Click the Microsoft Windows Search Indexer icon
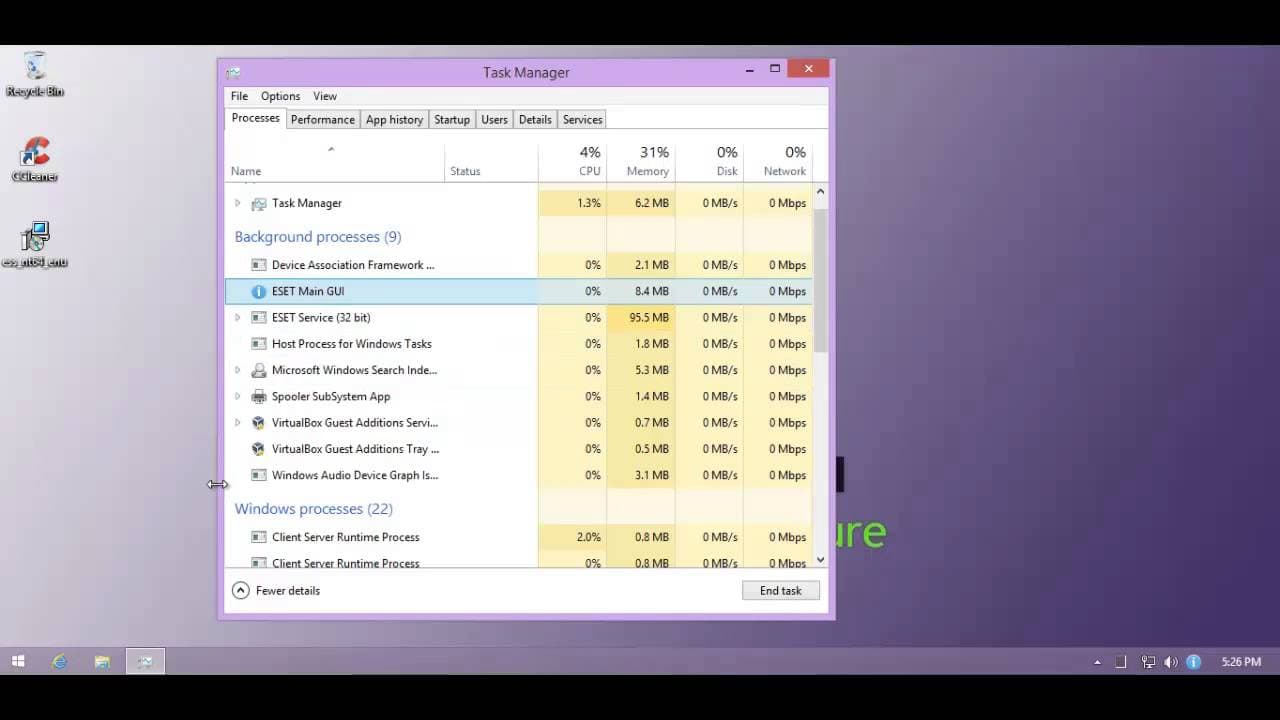This screenshot has width=1280, height=720. 258,370
